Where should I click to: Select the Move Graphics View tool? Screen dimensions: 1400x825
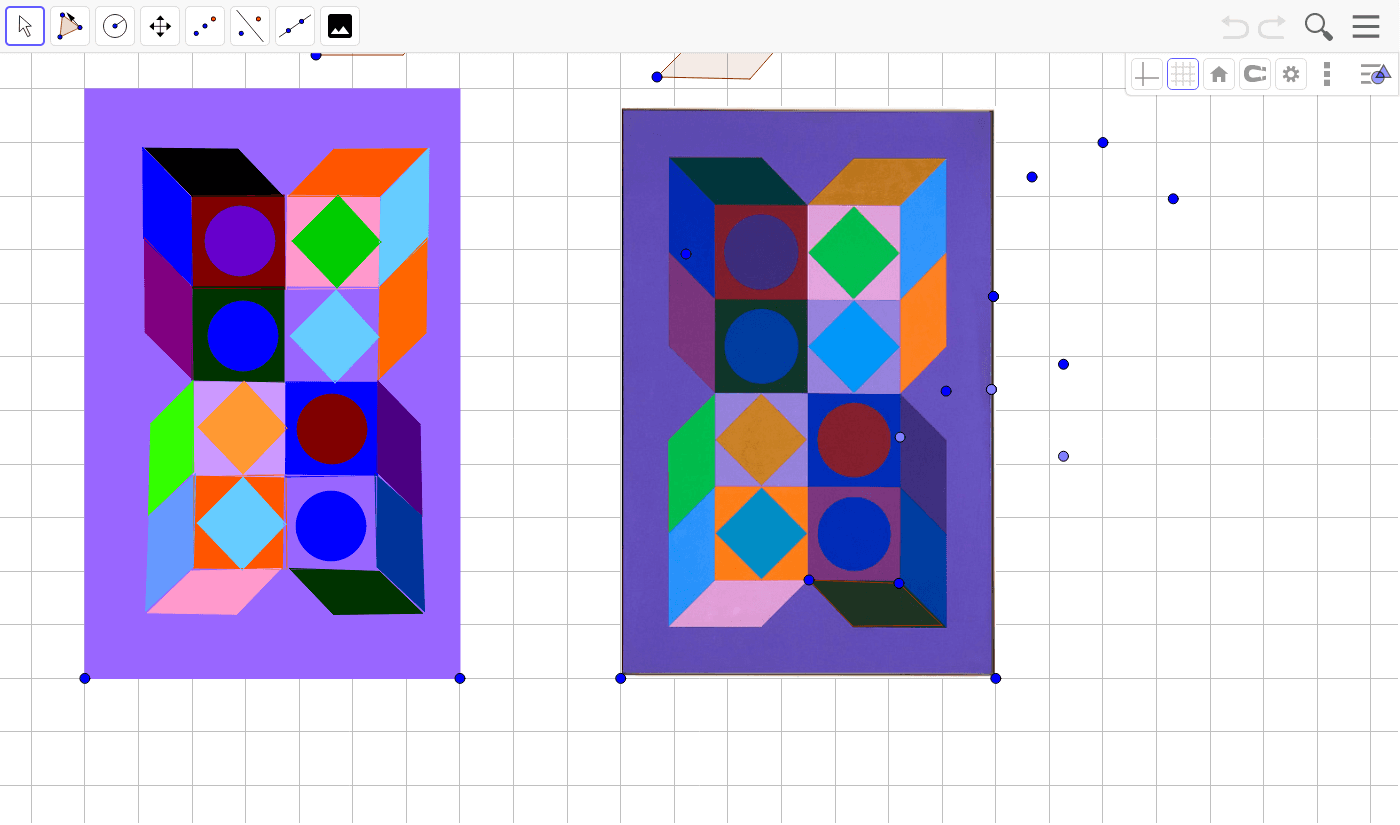(160, 26)
